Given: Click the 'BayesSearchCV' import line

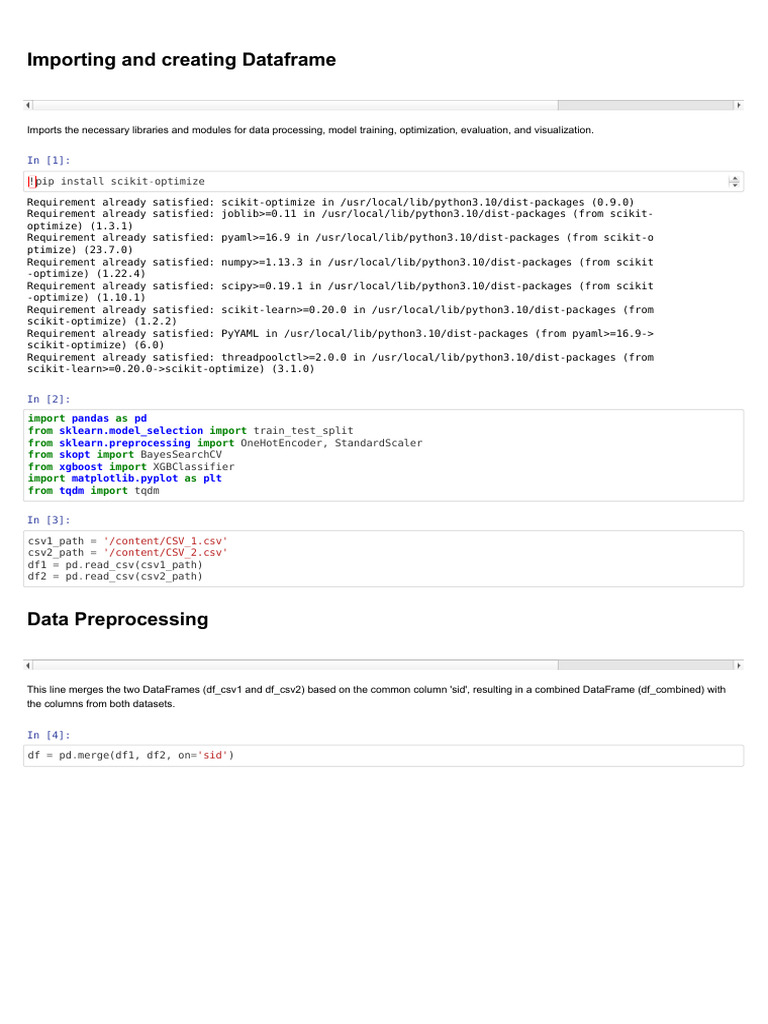Looking at the screenshot, I should pyautogui.click(x=125, y=455).
